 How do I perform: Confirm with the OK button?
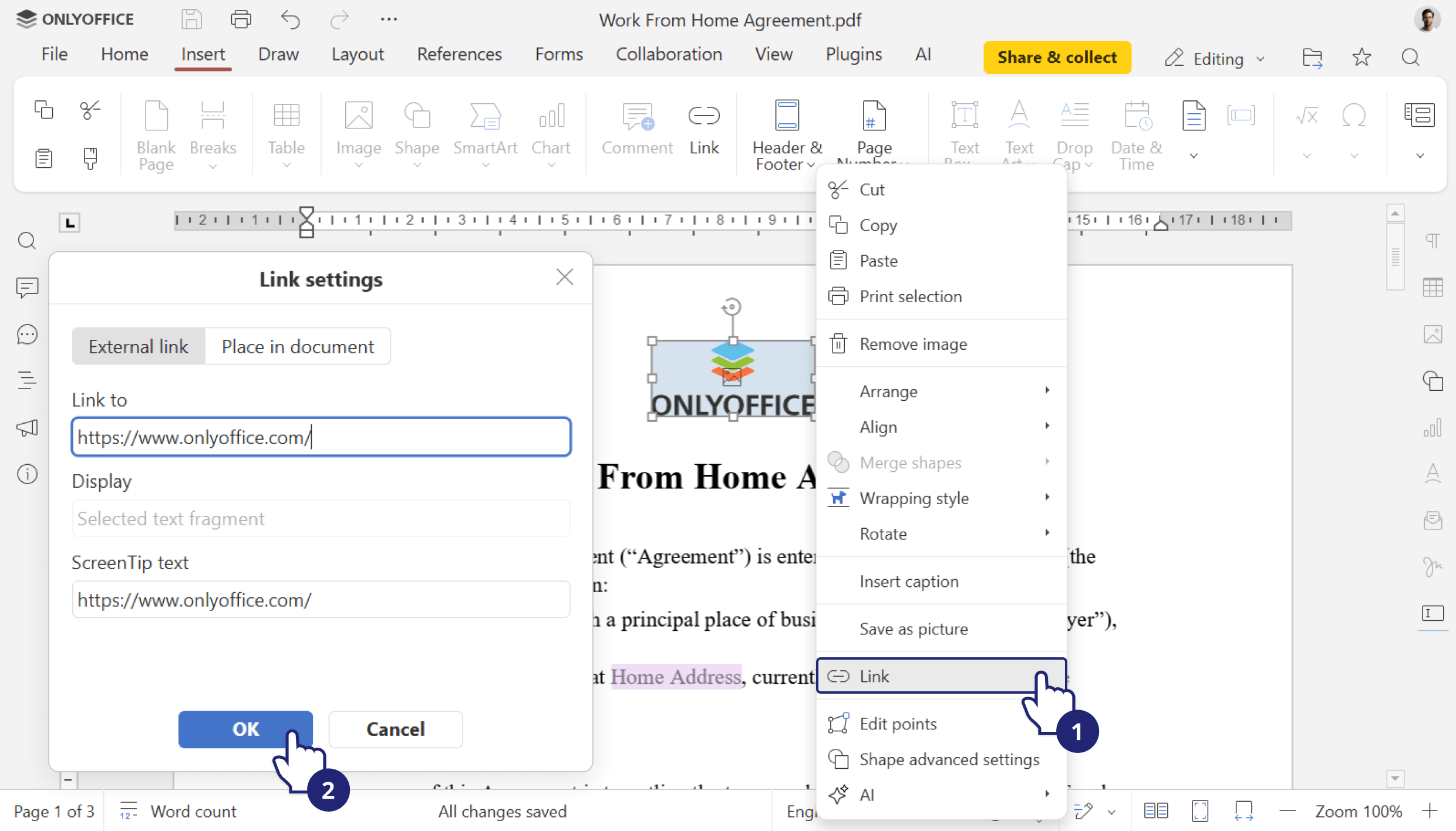(245, 729)
